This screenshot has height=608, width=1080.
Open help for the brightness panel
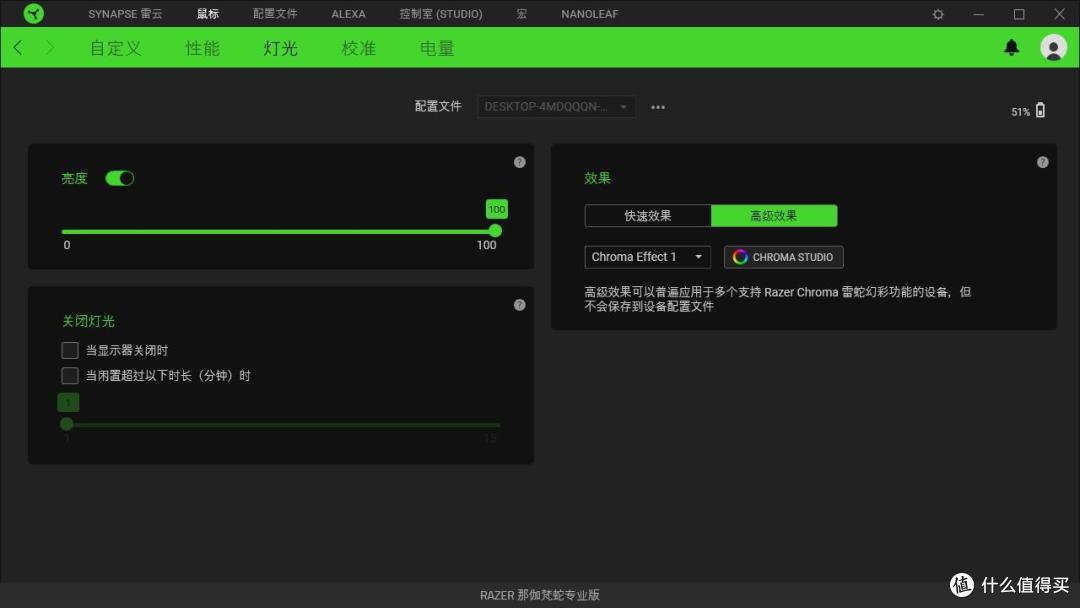click(519, 163)
